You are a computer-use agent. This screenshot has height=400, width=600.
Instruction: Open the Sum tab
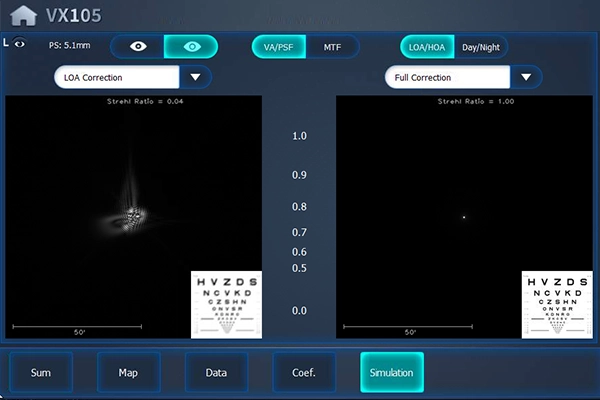click(41, 372)
